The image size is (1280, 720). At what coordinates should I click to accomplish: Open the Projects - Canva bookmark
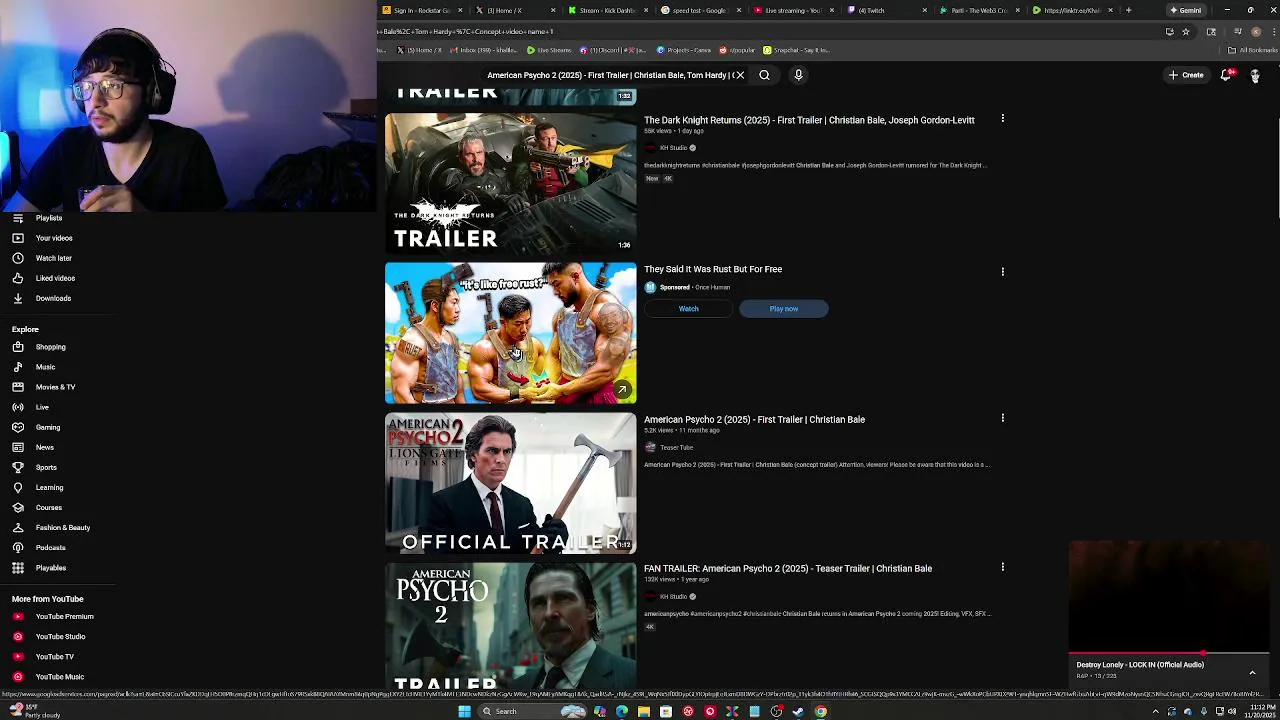[x=682, y=50]
